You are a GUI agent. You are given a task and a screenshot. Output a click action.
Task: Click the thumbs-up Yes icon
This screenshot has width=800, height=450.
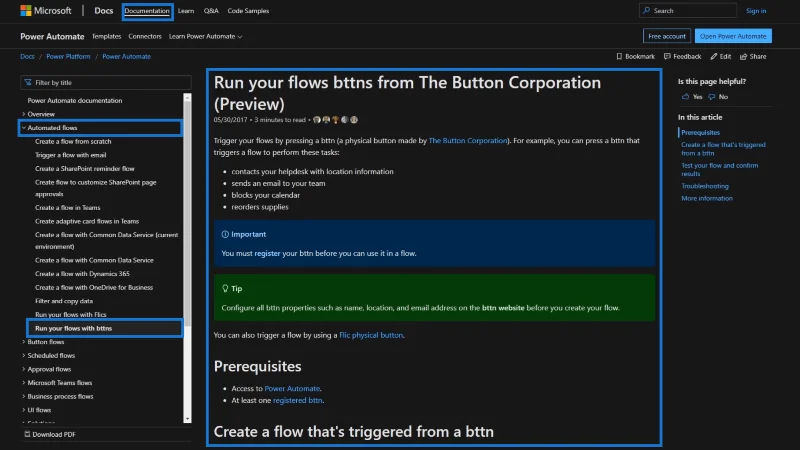point(685,96)
